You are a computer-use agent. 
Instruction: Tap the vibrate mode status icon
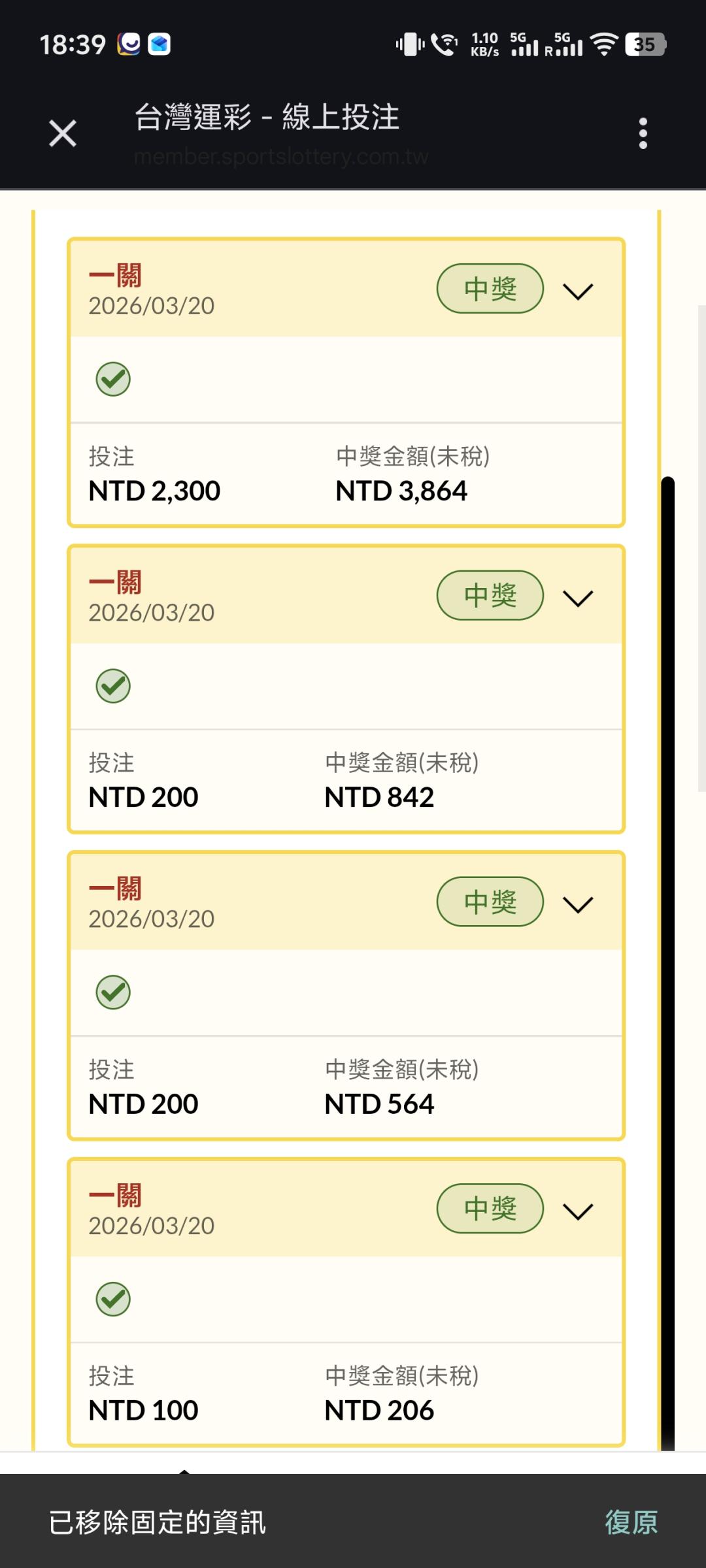pos(410,44)
